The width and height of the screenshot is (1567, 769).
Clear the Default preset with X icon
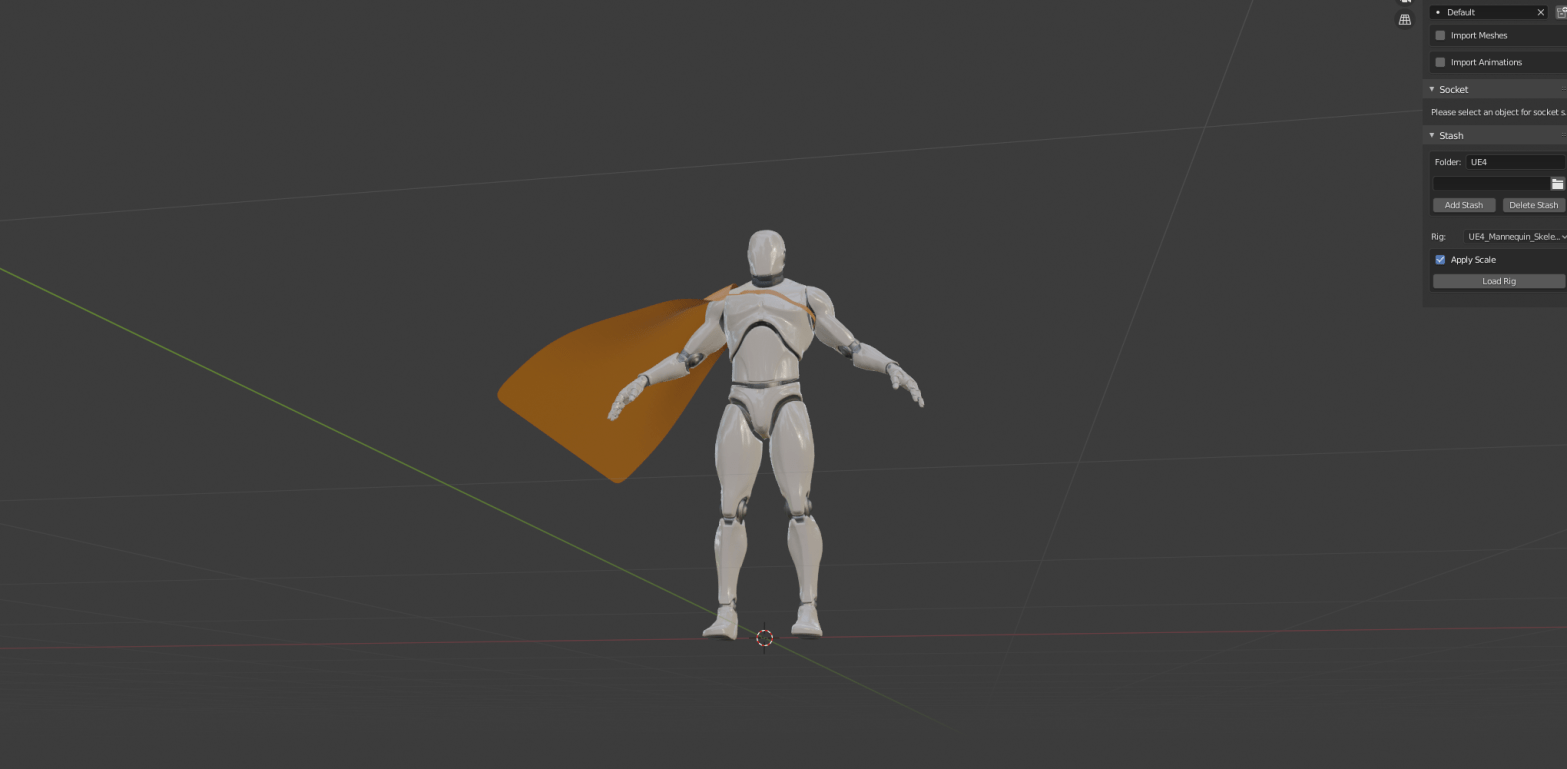[1540, 12]
